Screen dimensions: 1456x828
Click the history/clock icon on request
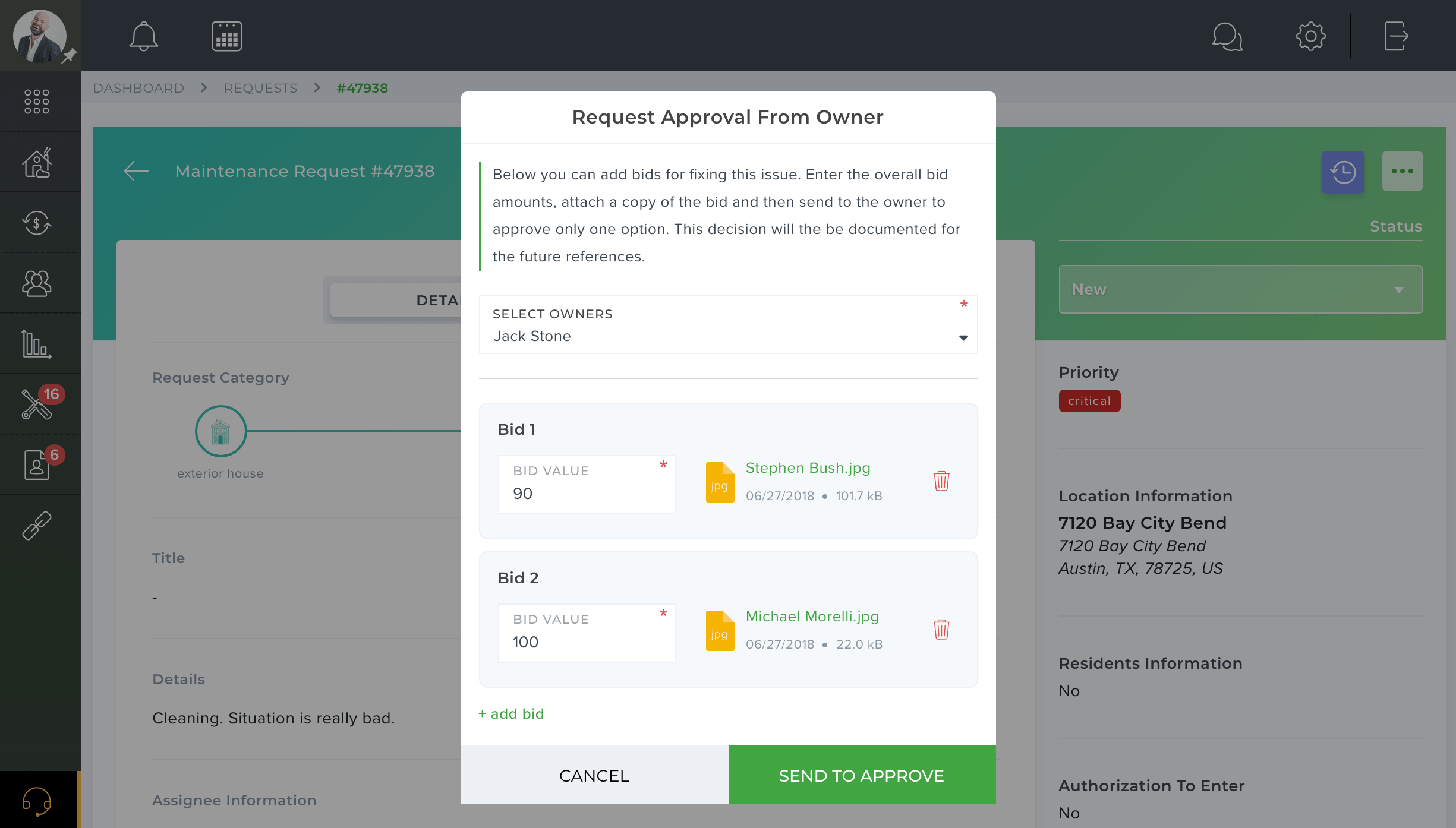click(x=1344, y=171)
